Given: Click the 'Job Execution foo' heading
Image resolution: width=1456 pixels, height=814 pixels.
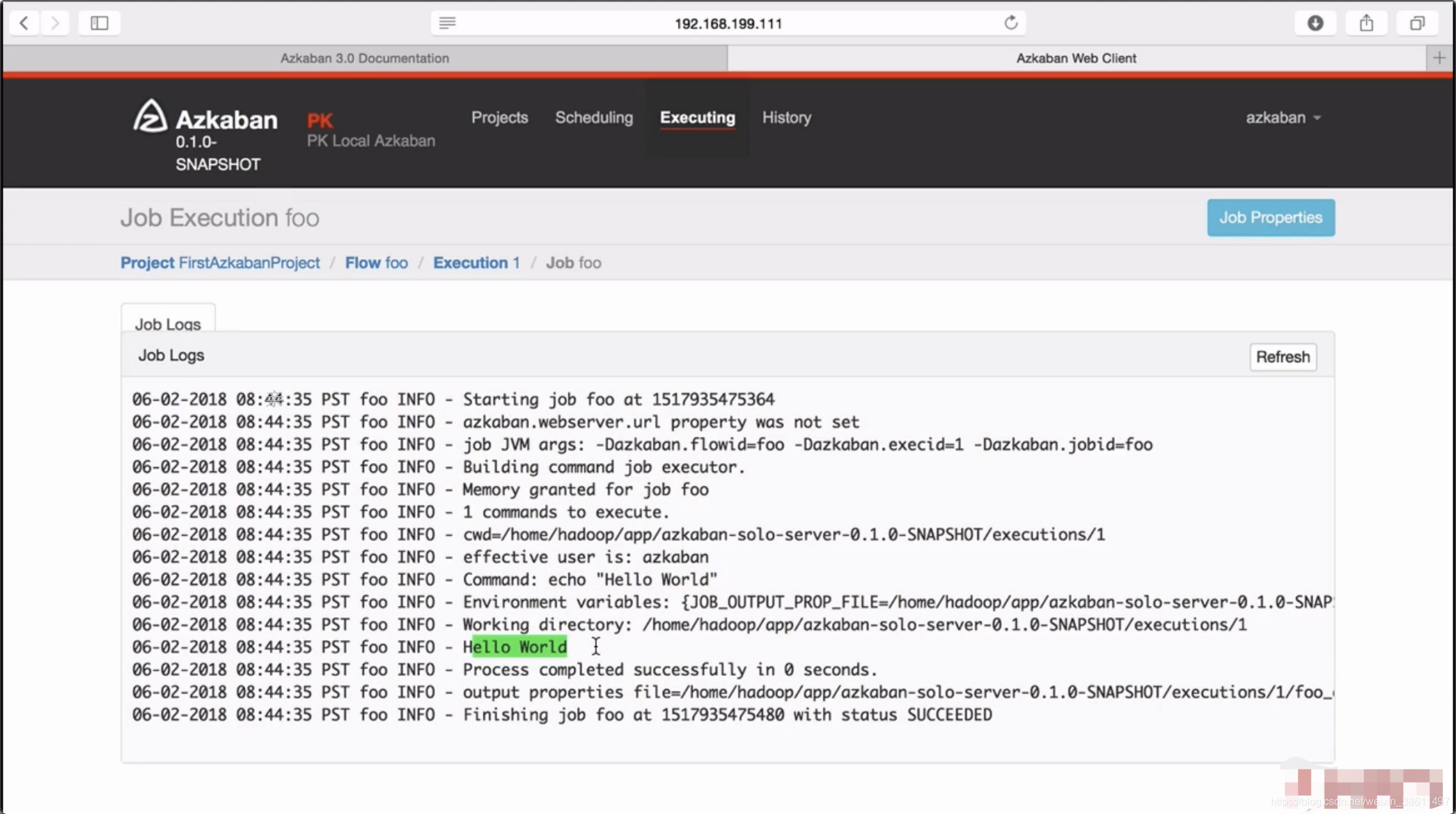Looking at the screenshot, I should 220,217.
